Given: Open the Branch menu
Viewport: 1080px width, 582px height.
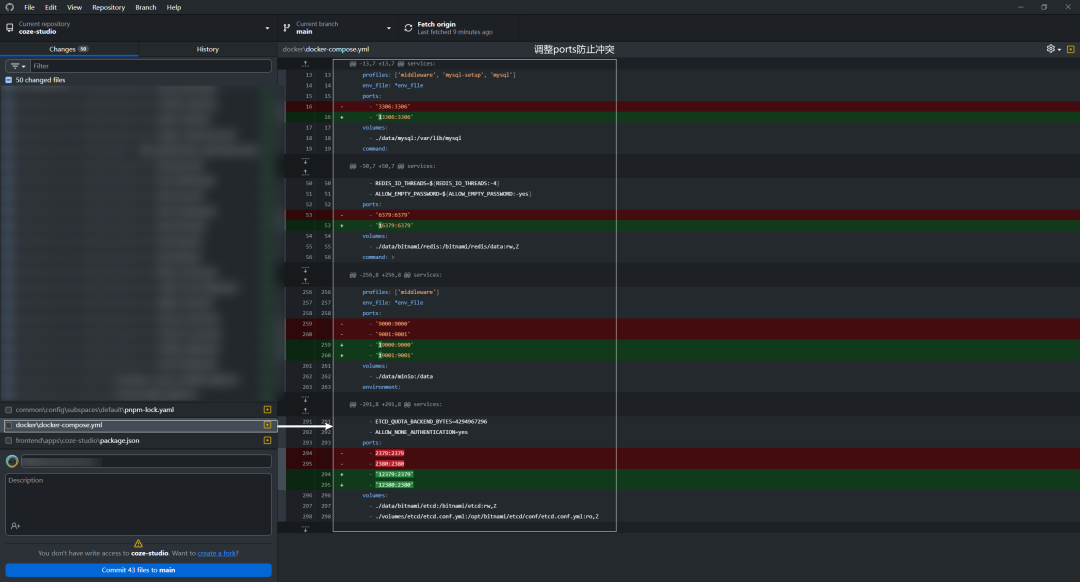Looking at the screenshot, I should [145, 8].
